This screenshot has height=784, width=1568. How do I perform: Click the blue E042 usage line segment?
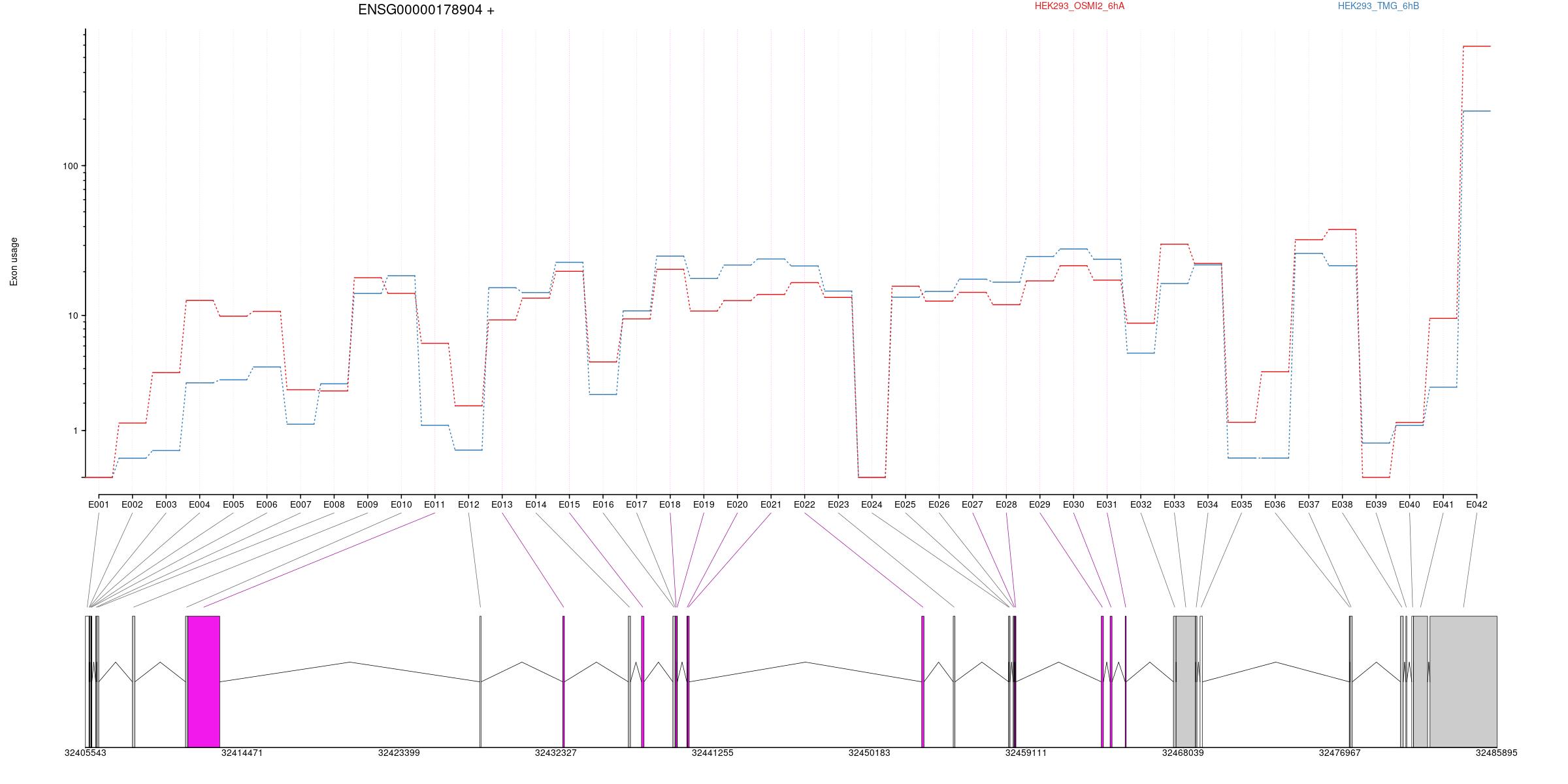click(1477, 111)
